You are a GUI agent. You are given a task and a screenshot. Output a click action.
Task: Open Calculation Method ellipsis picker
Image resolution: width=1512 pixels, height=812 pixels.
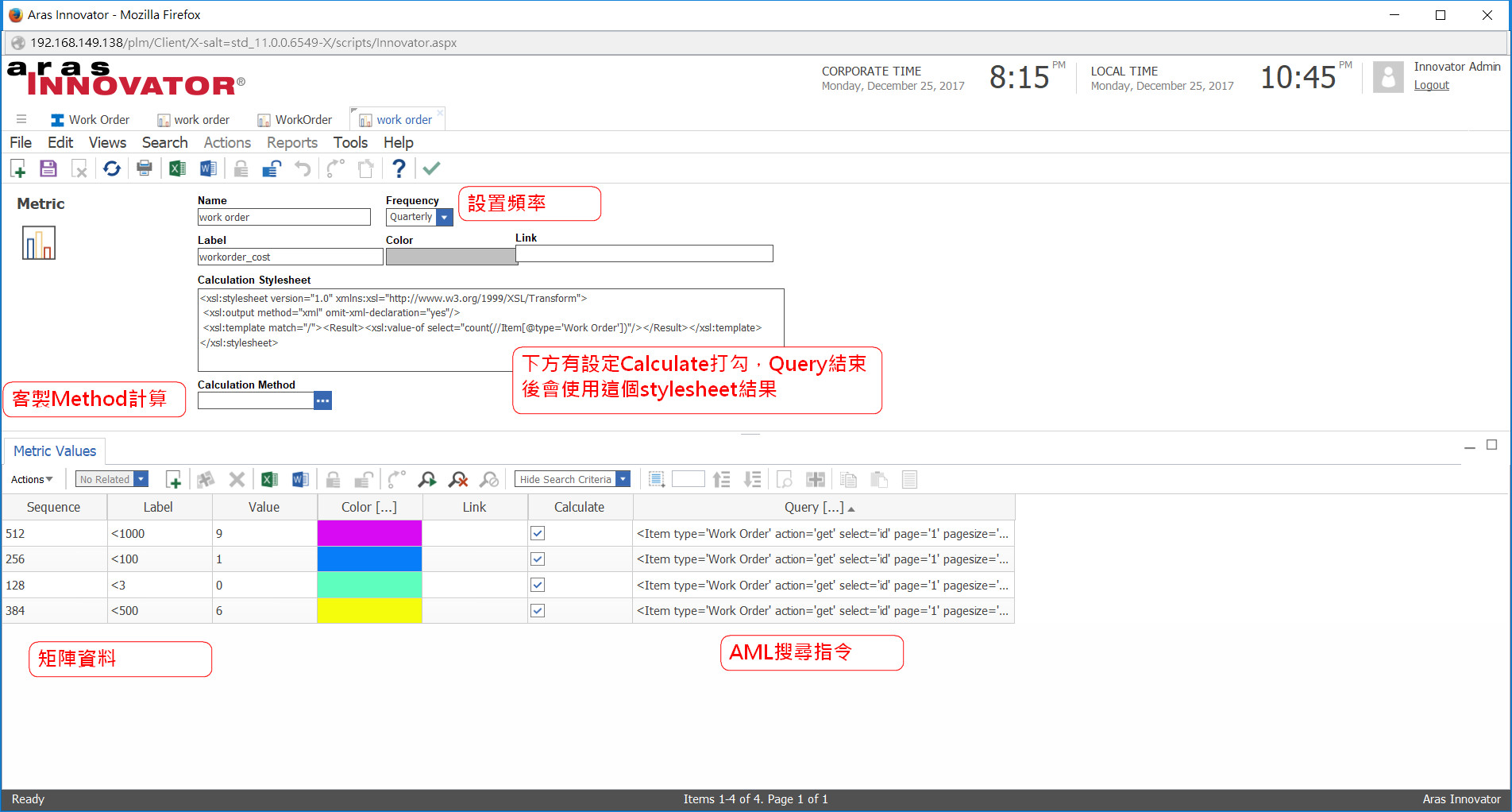coord(322,400)
